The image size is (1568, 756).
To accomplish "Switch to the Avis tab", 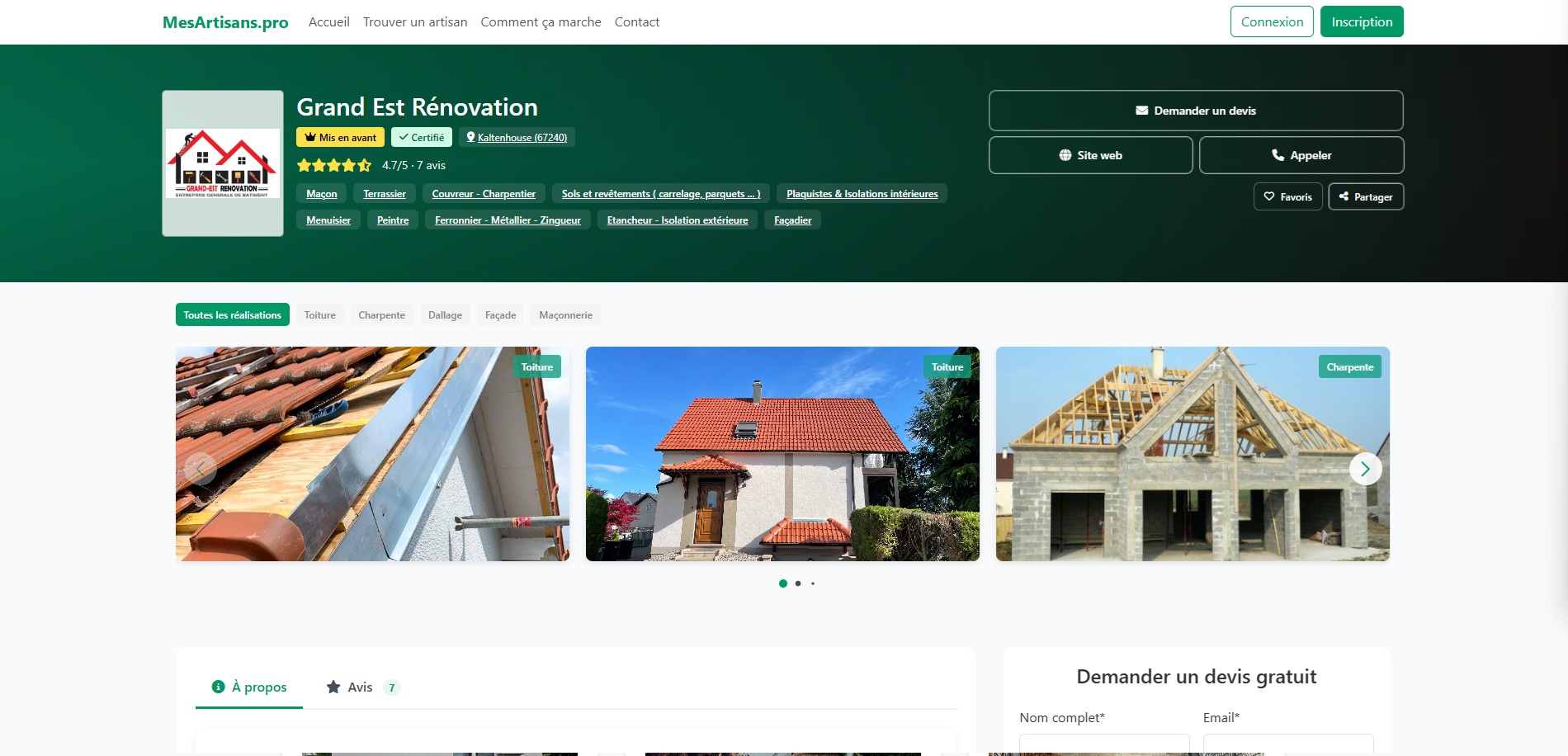I will pos(362,687).
